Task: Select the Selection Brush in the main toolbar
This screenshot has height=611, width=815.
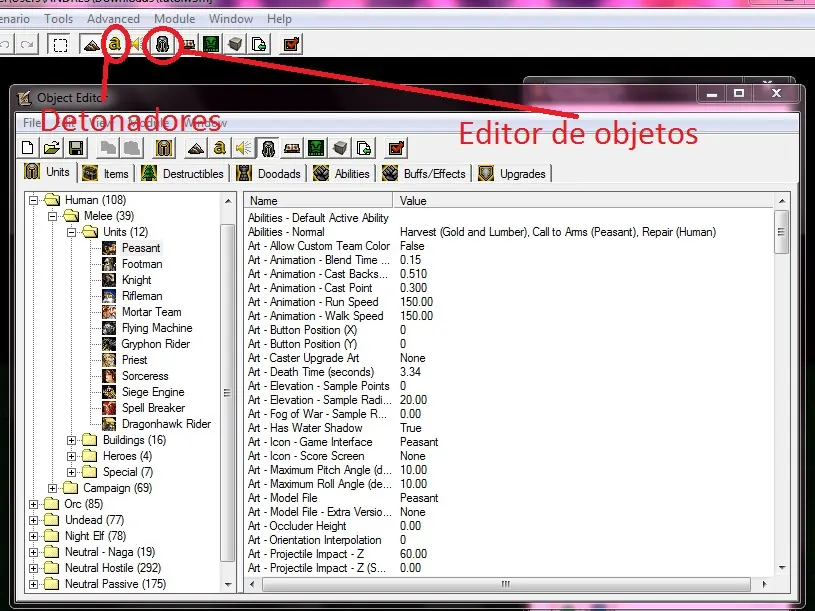Action: (x=60, y=45)
